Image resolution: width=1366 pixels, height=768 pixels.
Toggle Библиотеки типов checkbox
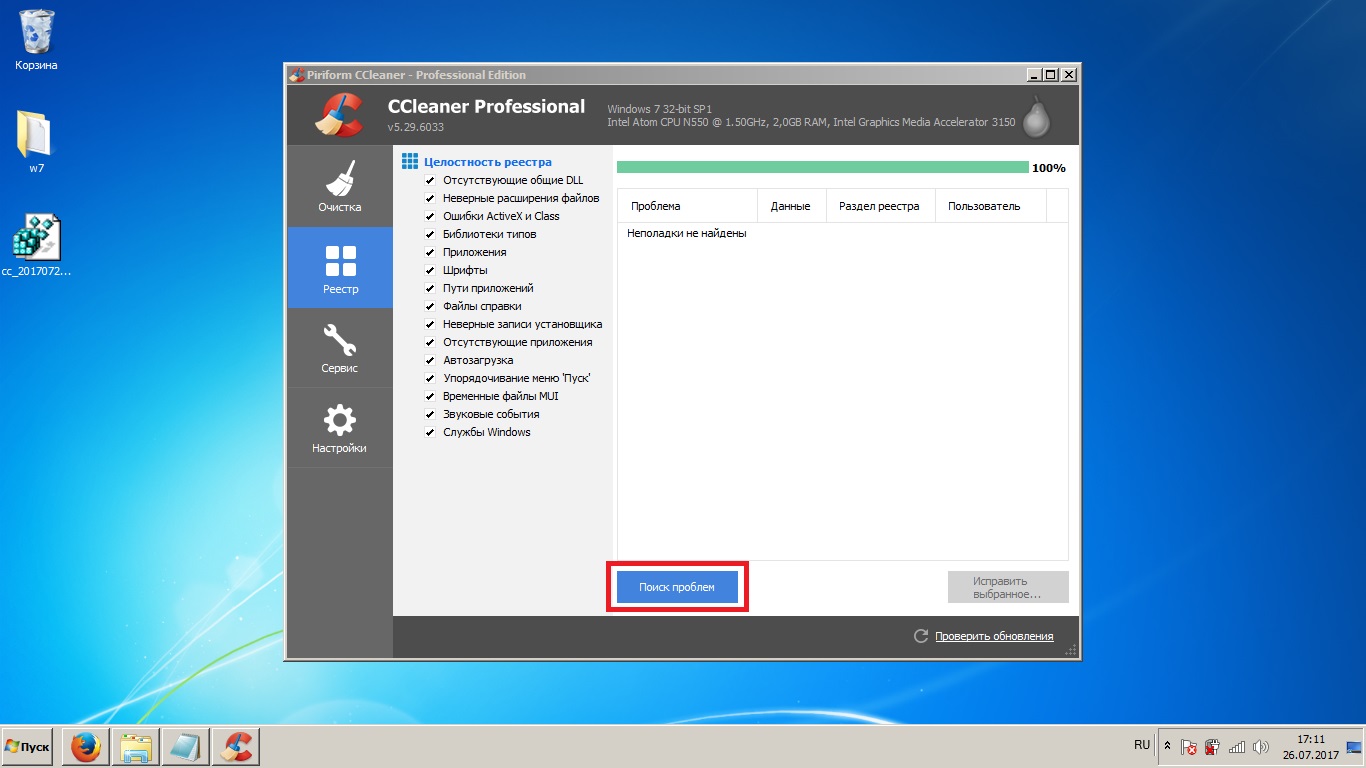(x=430, y=234)
